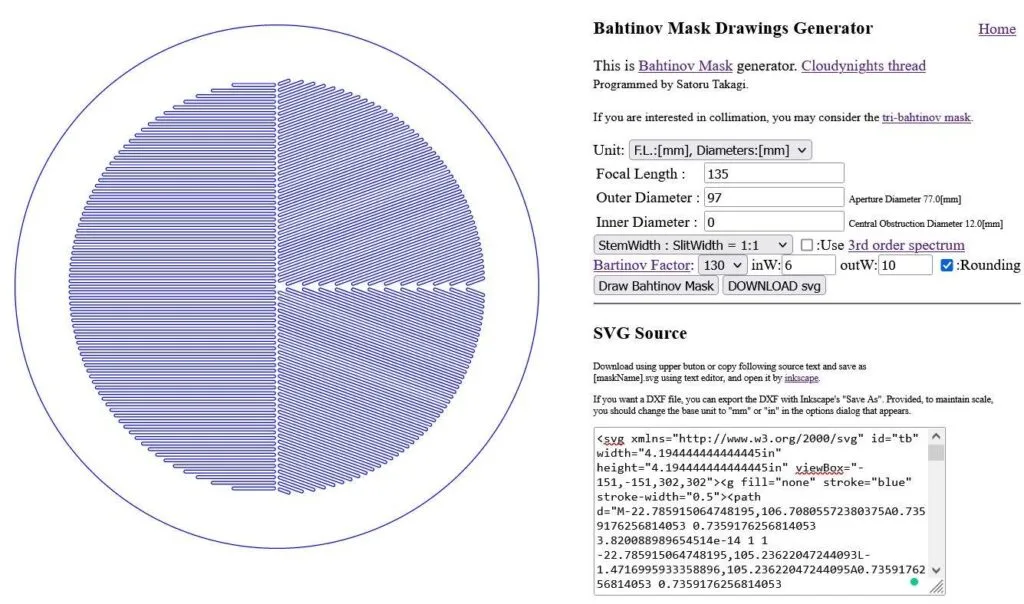Enable the Use 3rd order spectrum checkbox
This screenshot has width=1024, height=604.
click(x=807, y=245)
